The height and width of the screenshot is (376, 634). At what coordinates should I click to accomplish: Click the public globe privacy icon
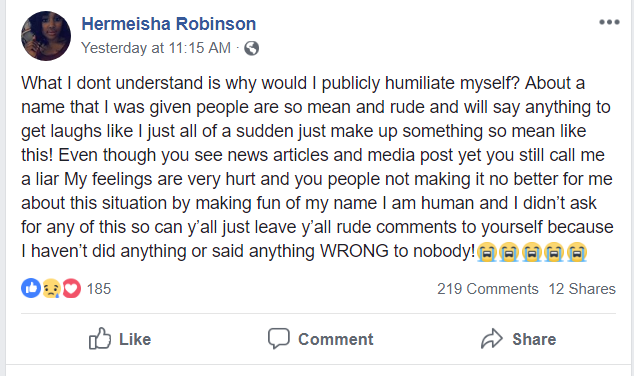click(251, 48)
